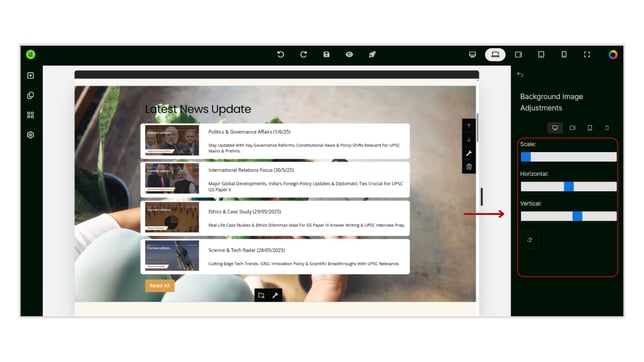Image resolution: width=644 pixels, height=362 pixels.
Task: Click the green logo icon at top left
Action: pyautogui.click(x=31, y=54)
